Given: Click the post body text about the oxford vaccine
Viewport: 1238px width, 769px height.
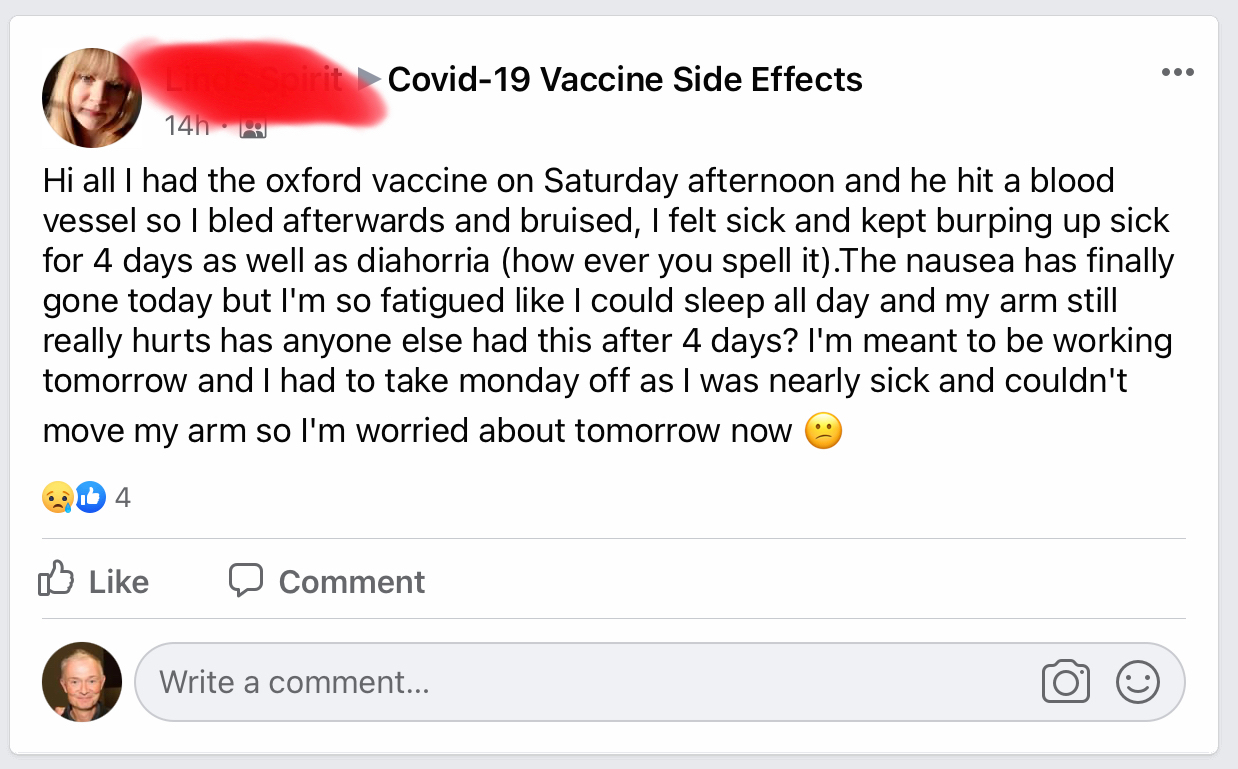Looking at the screenshot, I should tap(608, 305).
